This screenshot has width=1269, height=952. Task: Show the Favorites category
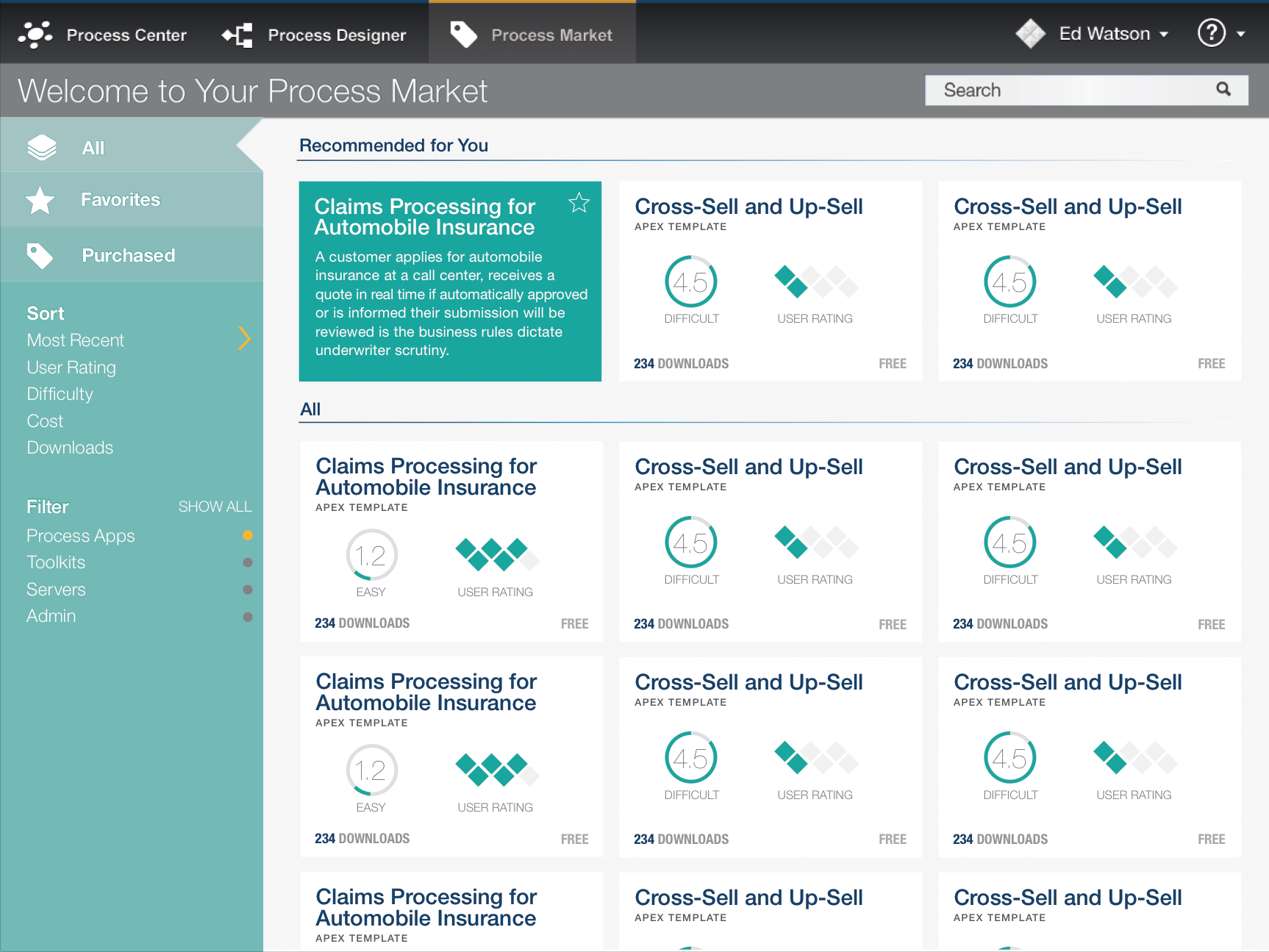click(132, 200)
